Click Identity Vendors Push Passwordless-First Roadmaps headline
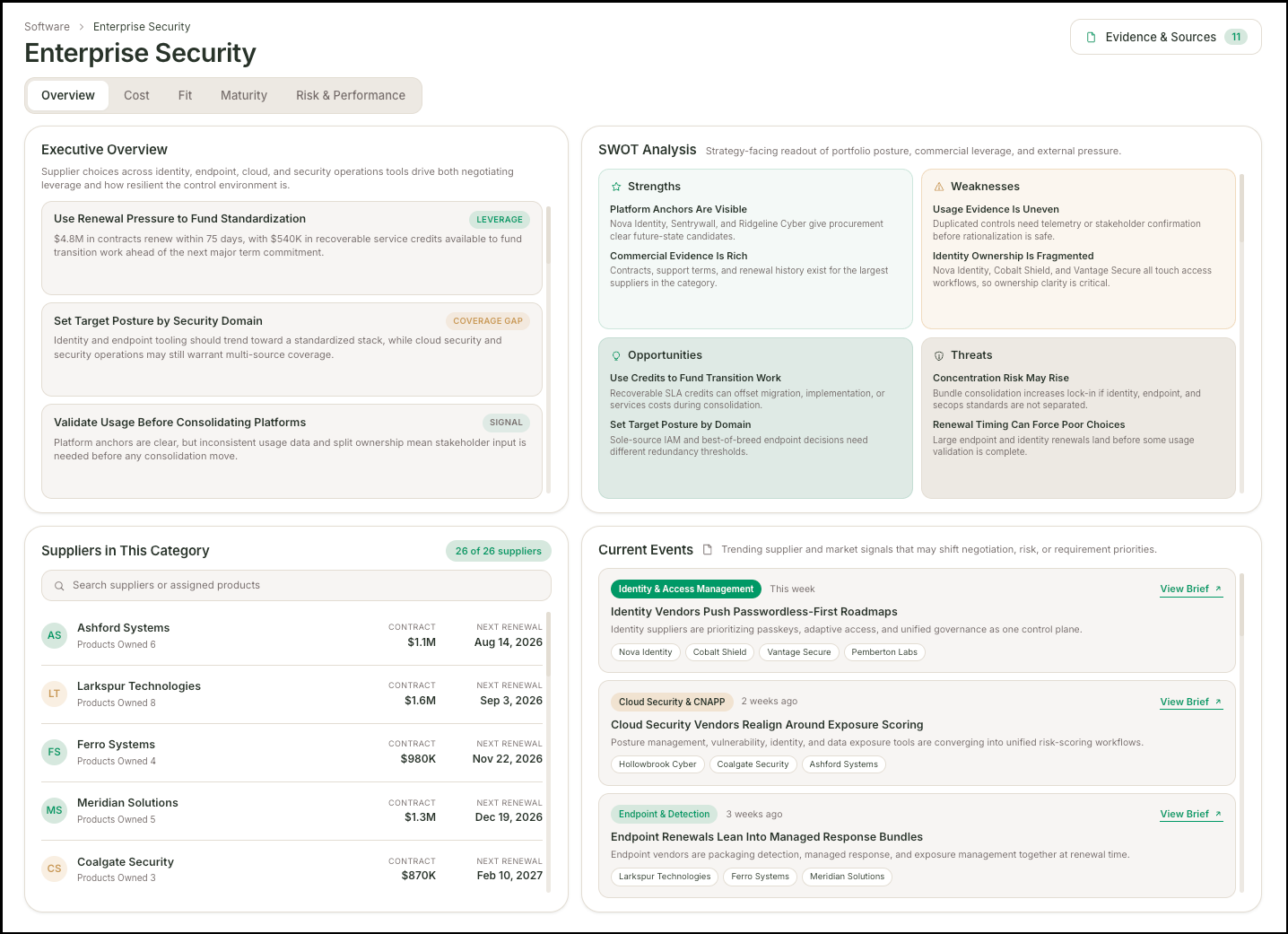 coord(753,612)
